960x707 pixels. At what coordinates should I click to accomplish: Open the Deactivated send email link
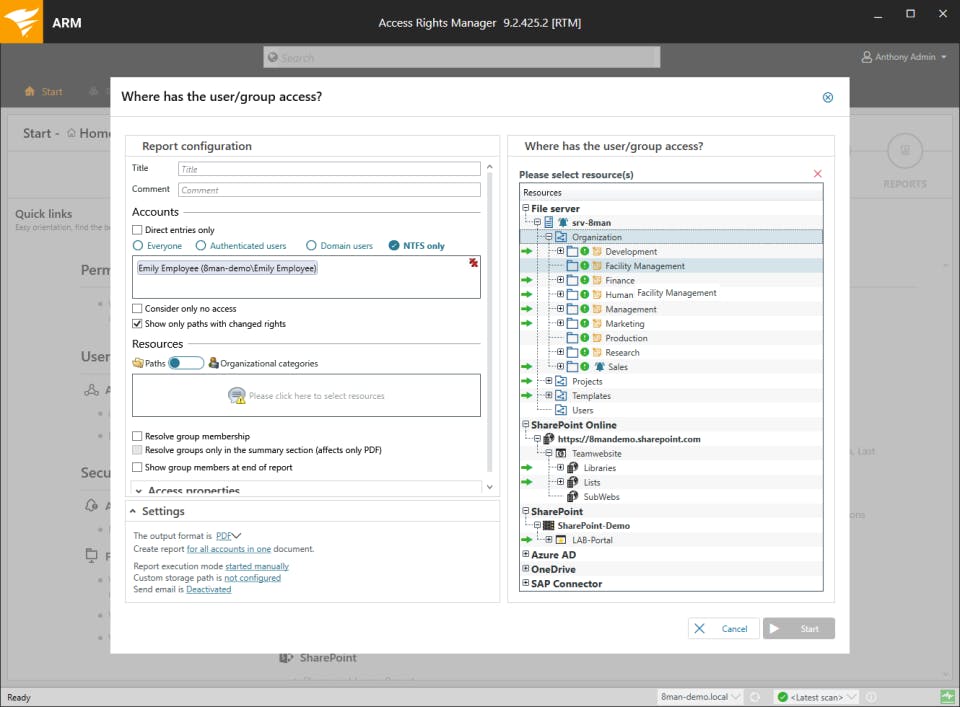tap(209, 589)
